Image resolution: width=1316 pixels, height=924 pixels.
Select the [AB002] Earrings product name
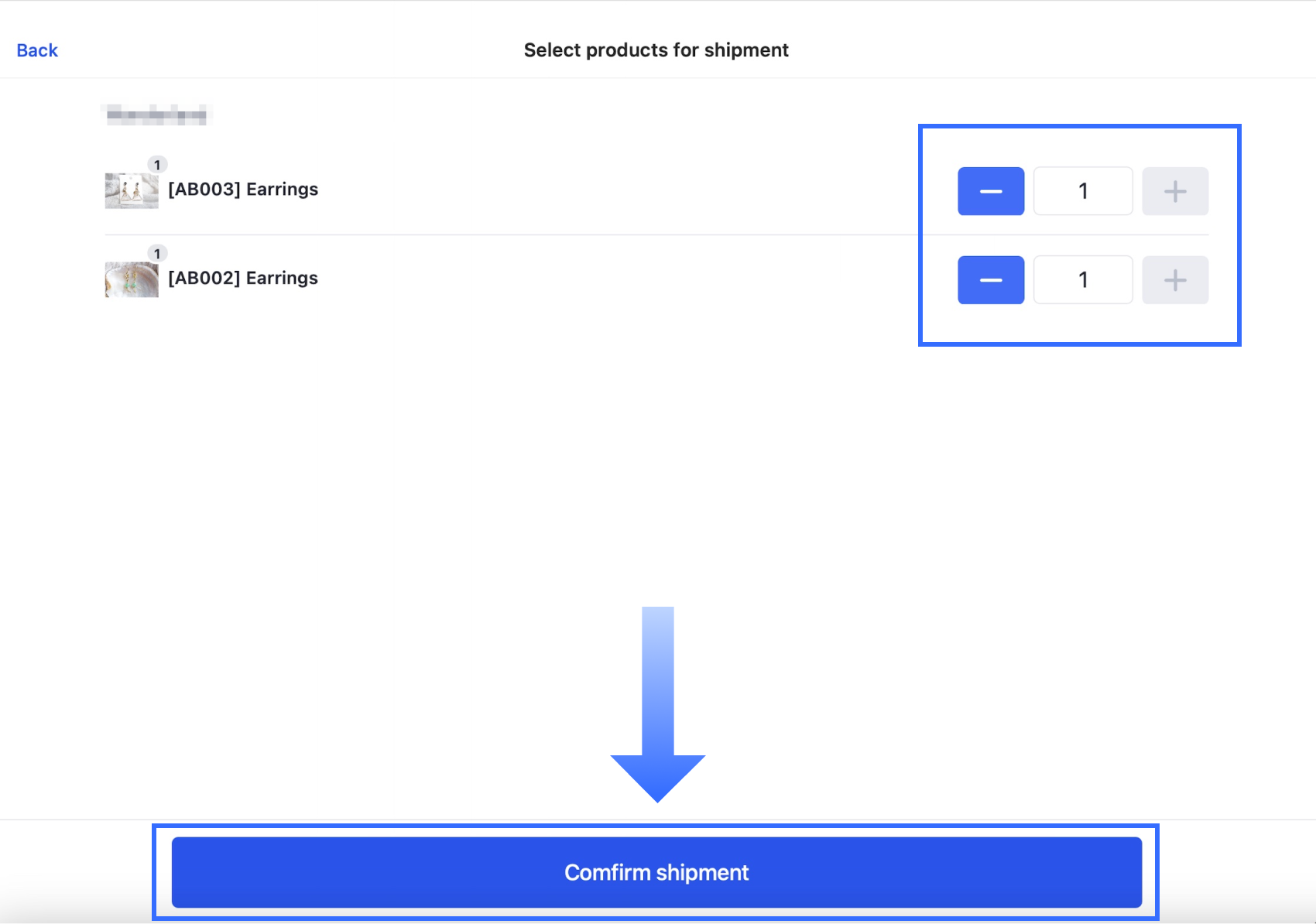pyautogui.click(x=243, y=279)
